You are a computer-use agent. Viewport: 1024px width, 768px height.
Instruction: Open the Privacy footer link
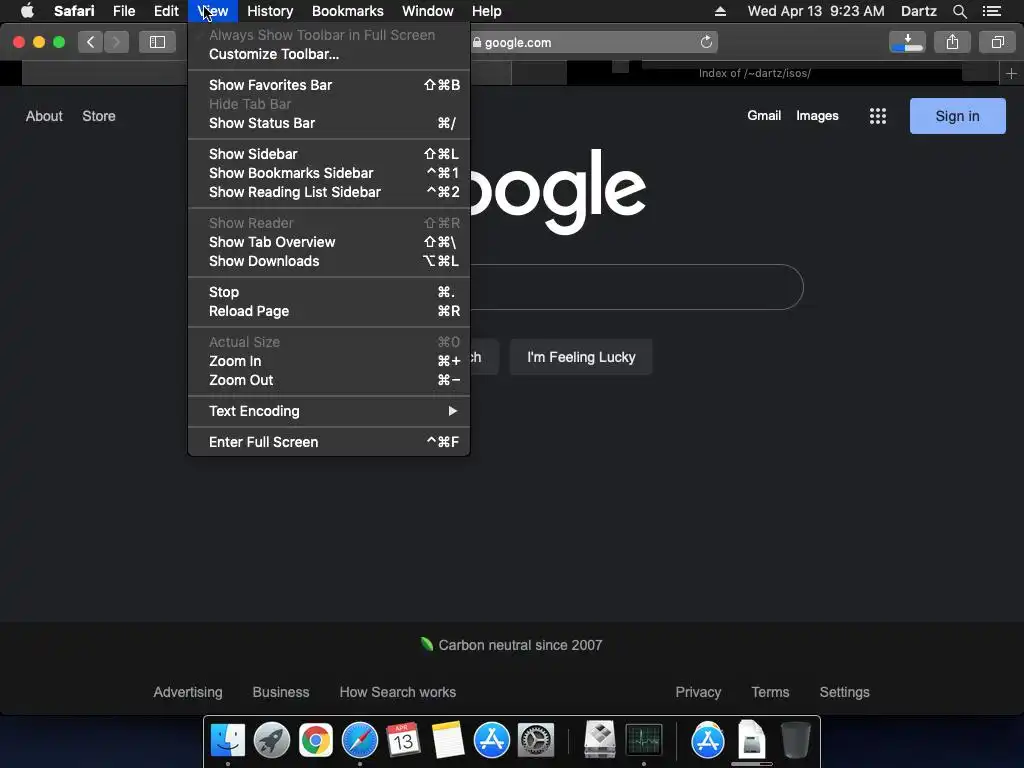pos(698,692)
